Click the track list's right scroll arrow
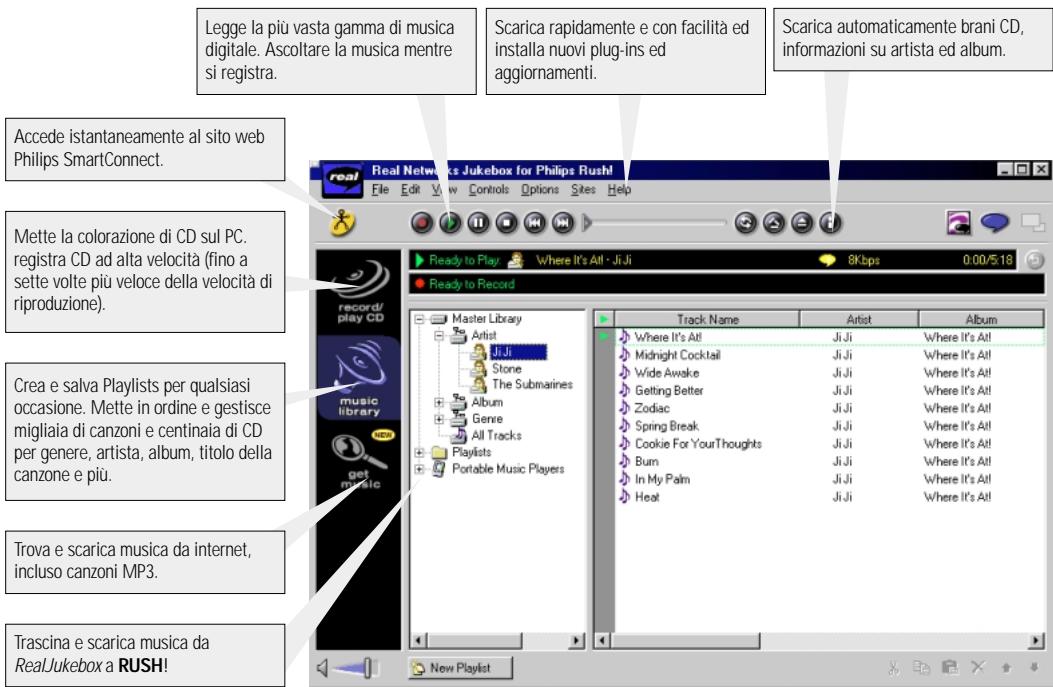Screen dimensions: 1053x687 [x=1036, y=641]
